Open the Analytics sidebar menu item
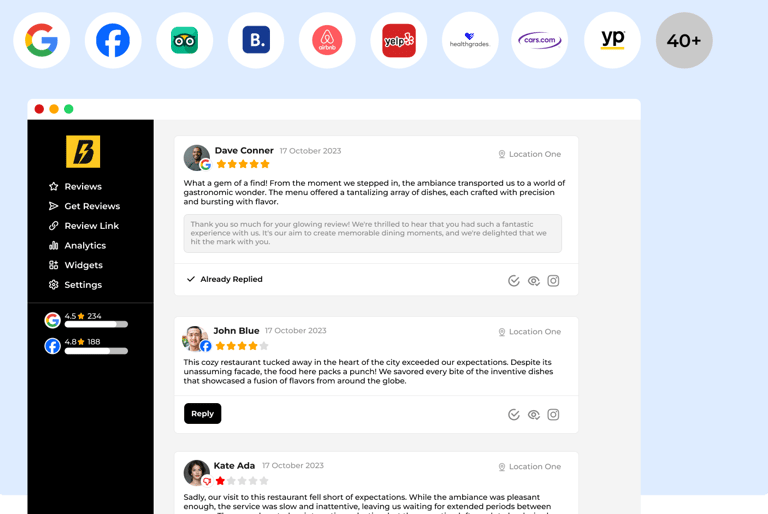The width and height of the screenshot is (768, 514). (x=77, y=245)
